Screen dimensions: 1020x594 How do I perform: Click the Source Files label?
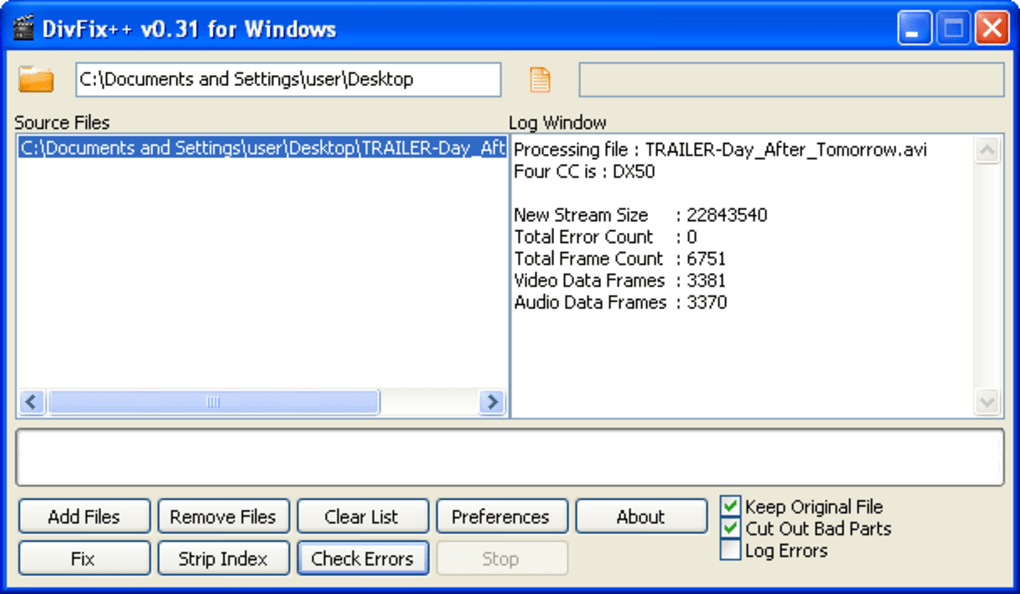click(62, 122)
